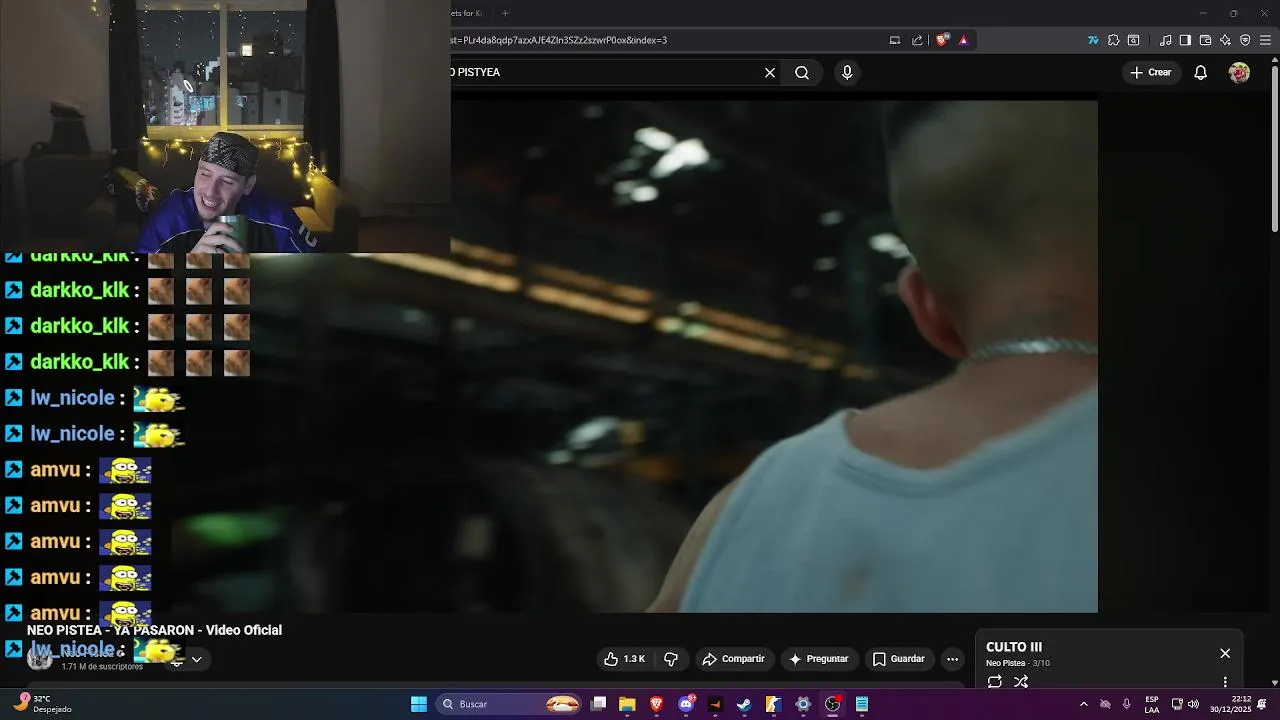Open the volume control in the tray
Image resolution: width=1280 pixels, height=720 pixels.
click(x=1193, y=704)
